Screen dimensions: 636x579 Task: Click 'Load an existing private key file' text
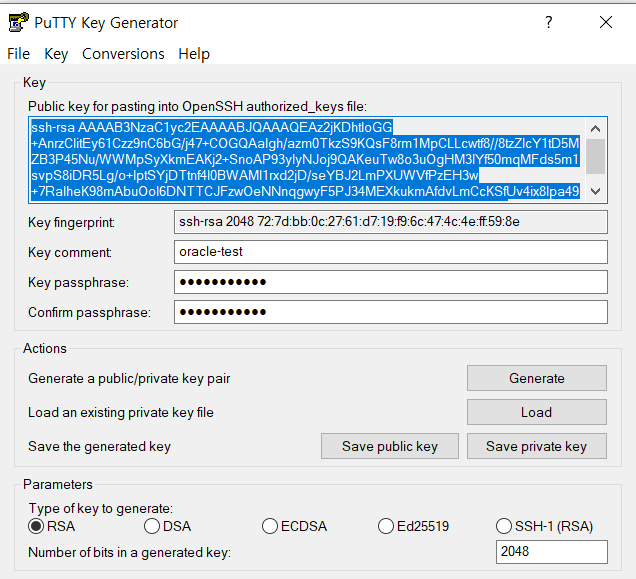121,413
